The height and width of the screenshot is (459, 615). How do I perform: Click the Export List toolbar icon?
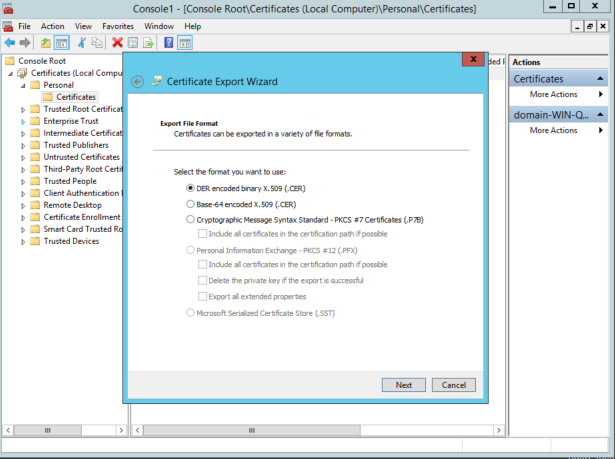click(x=148, y=42)
